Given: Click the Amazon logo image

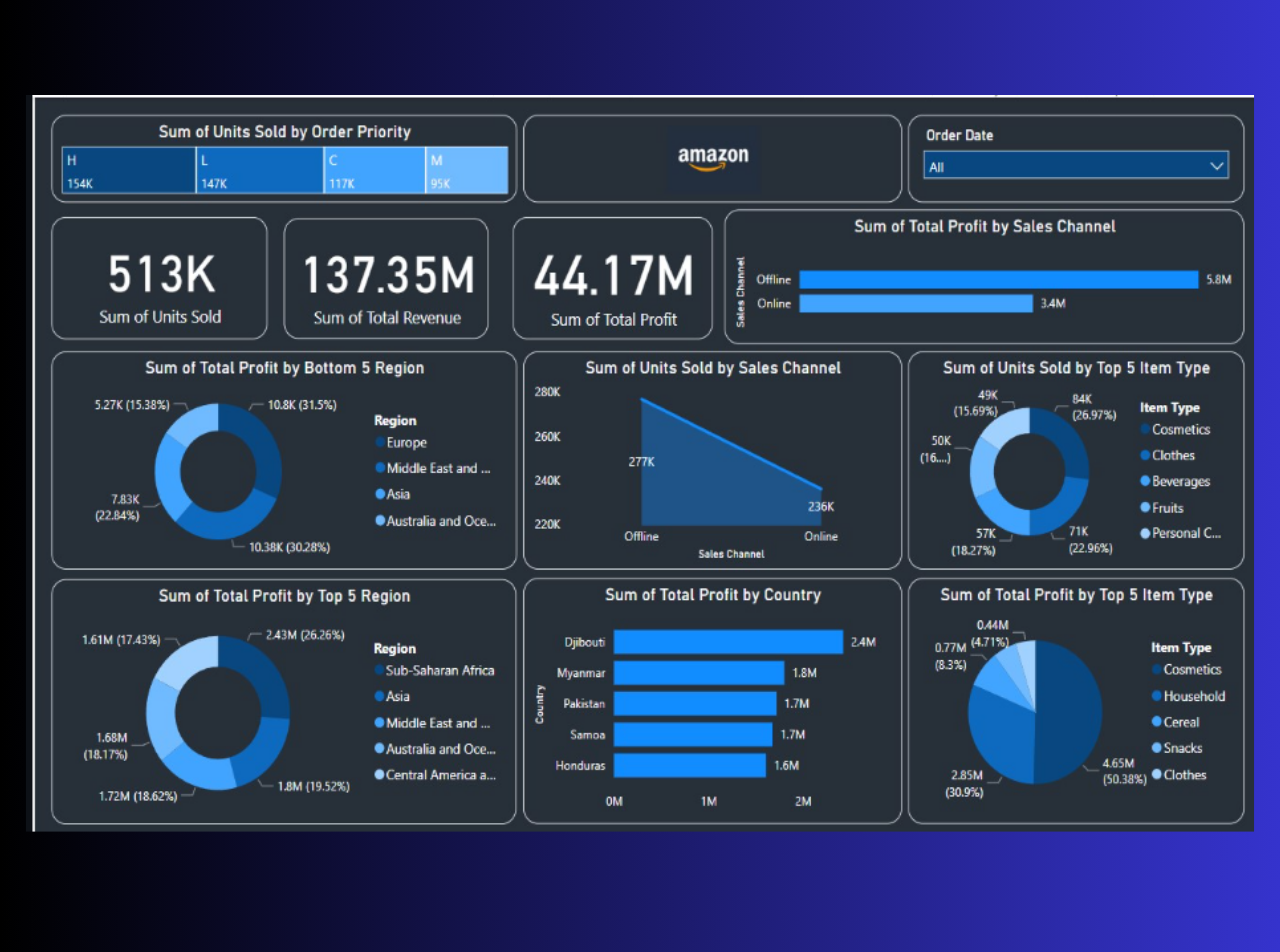Looking at the screenshot, I should (x=713, y=159).
